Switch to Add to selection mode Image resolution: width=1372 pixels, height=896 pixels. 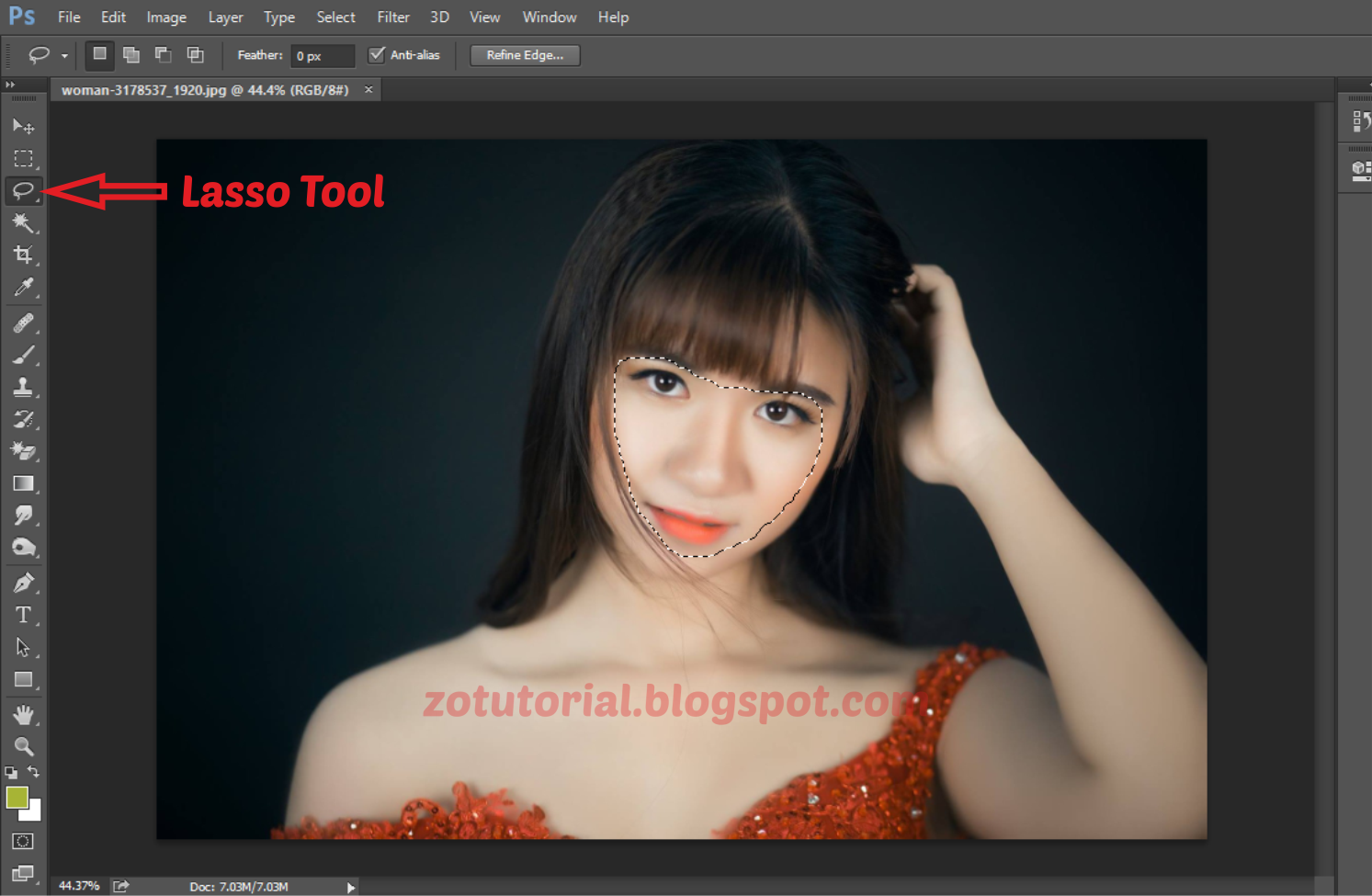130,54
